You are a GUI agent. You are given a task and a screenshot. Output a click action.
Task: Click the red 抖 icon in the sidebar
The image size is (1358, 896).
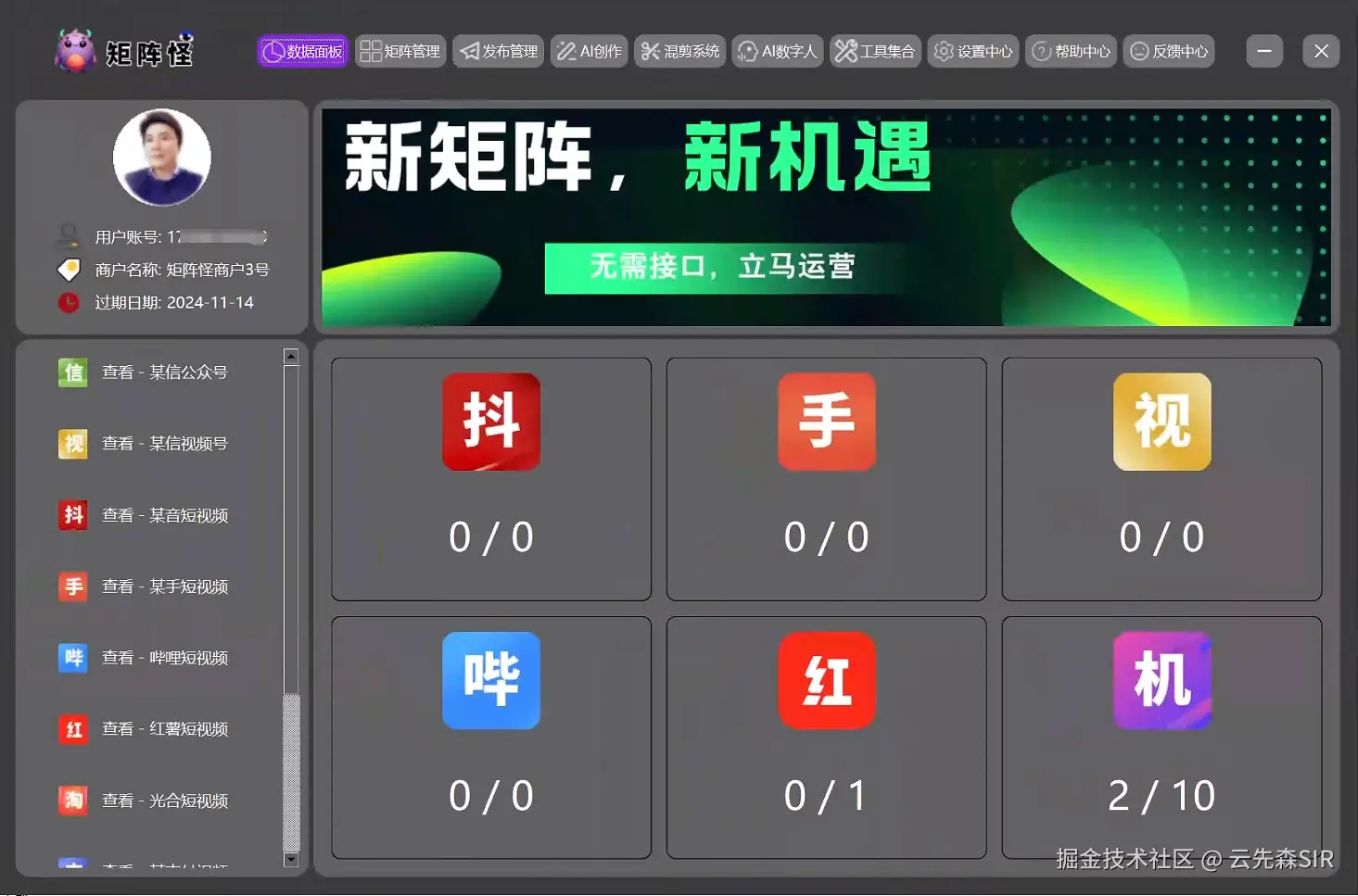[x=72, y=515]
